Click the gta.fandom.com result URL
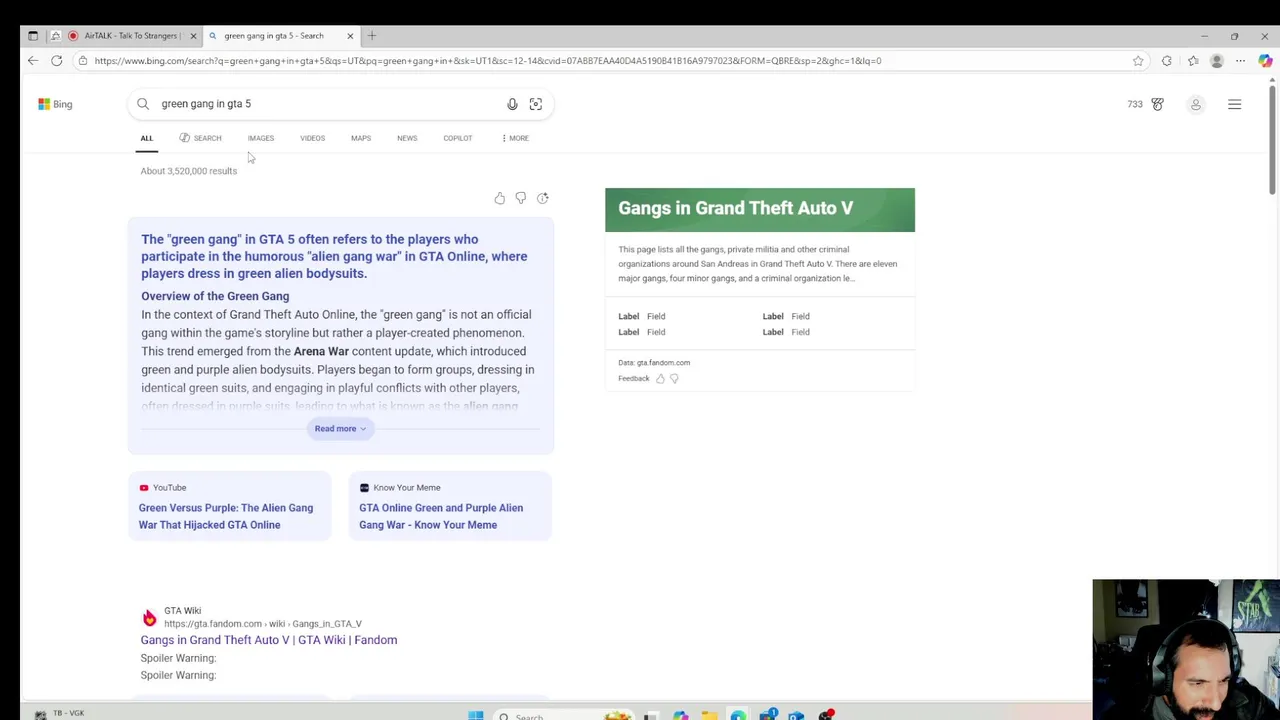The image size is (1280, 720). point(263,624)
